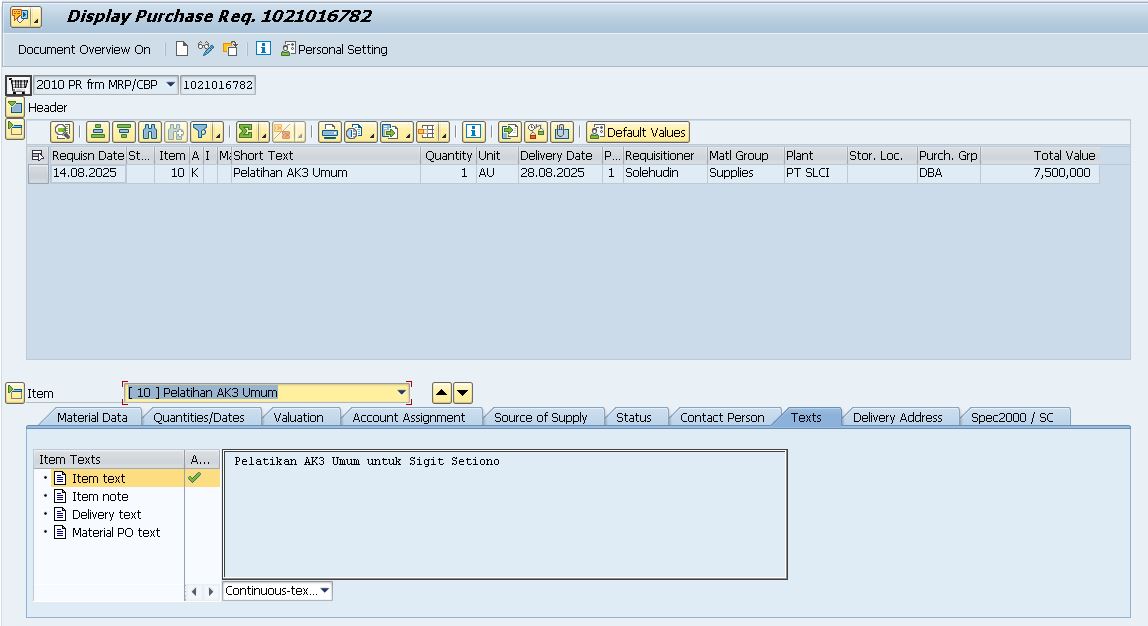Click inside the item text editor area
Screen dimensions: 1148x626
pyautogui.click(x=505, y=515)
